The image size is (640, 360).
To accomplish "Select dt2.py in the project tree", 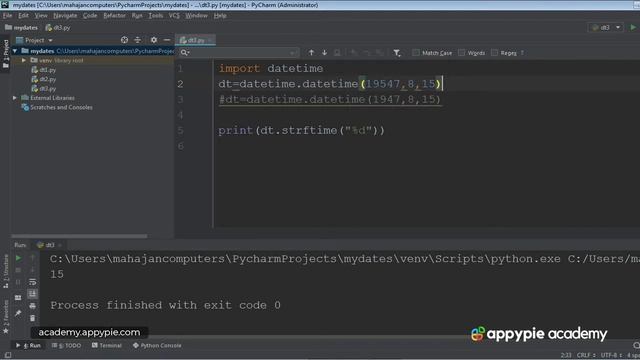I will (x=44, y=79).
